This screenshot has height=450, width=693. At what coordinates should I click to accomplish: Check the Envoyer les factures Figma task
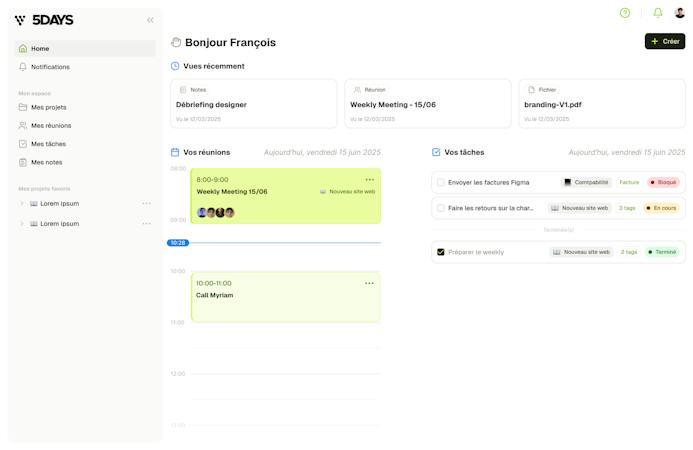[x=441, y=183]
